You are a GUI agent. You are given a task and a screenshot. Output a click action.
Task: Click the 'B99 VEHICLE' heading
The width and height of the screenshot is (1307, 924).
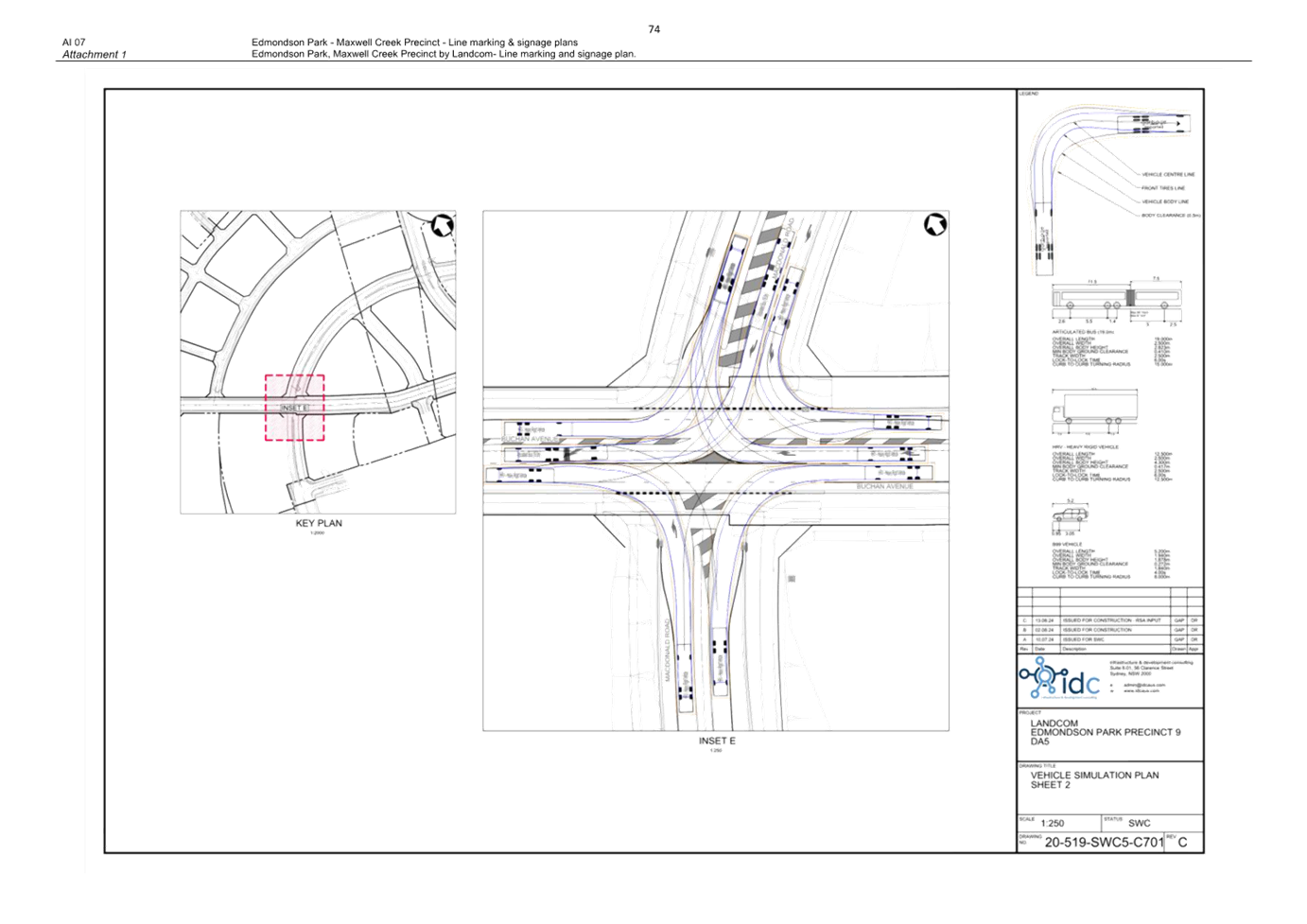click(1067, 545)
